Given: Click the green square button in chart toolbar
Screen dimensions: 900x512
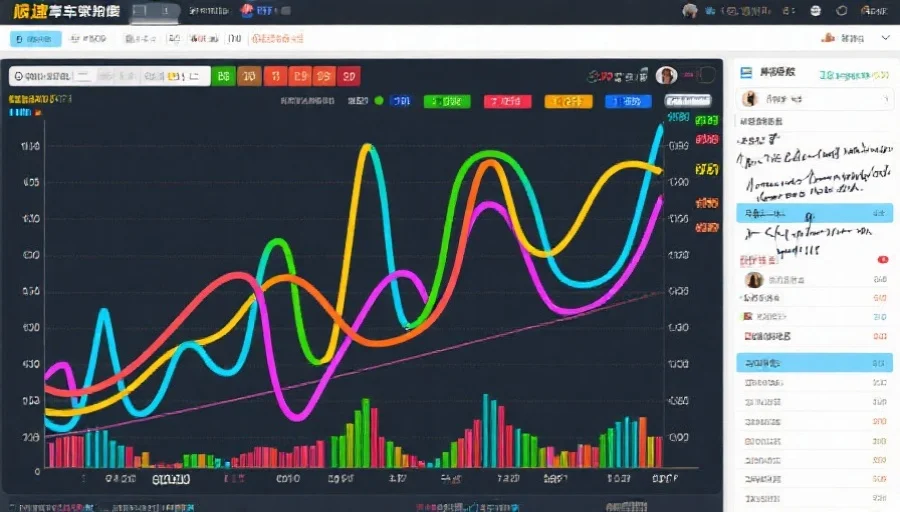Looking at the screenshot, I should pos(225,76).
